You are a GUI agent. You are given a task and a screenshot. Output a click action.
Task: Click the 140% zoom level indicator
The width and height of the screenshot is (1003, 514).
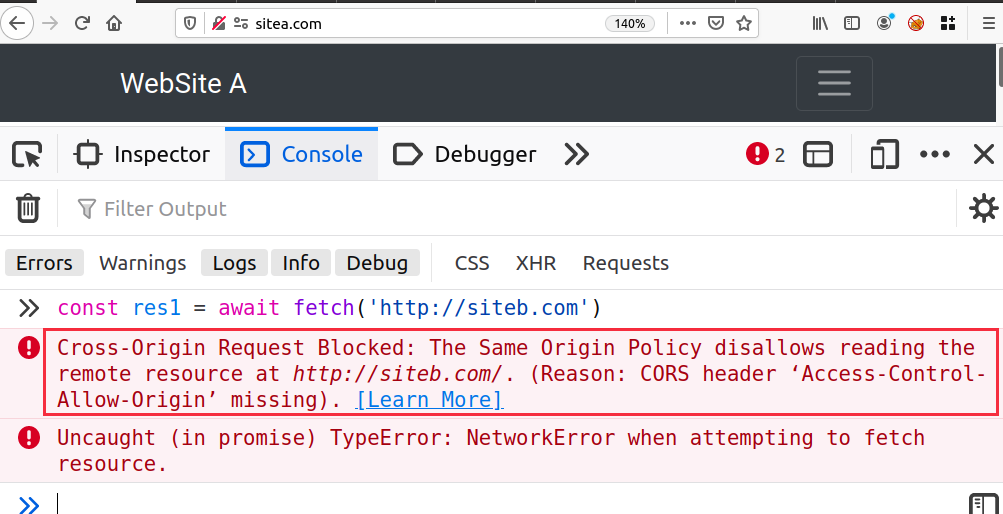(630, 24)
